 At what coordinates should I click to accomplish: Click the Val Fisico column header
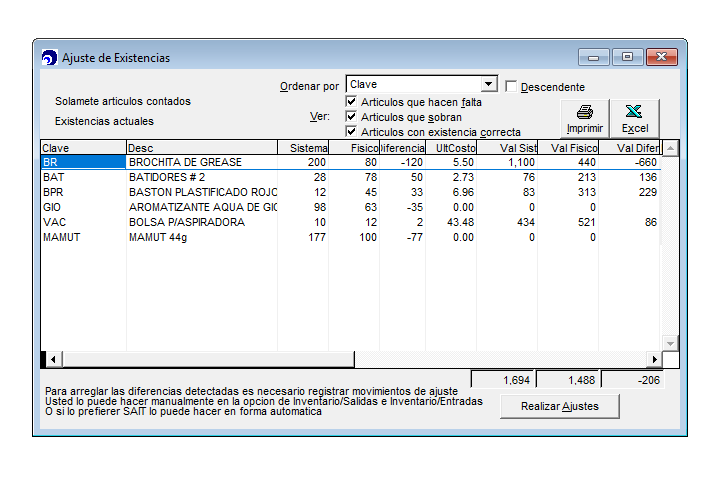[568, 148]
